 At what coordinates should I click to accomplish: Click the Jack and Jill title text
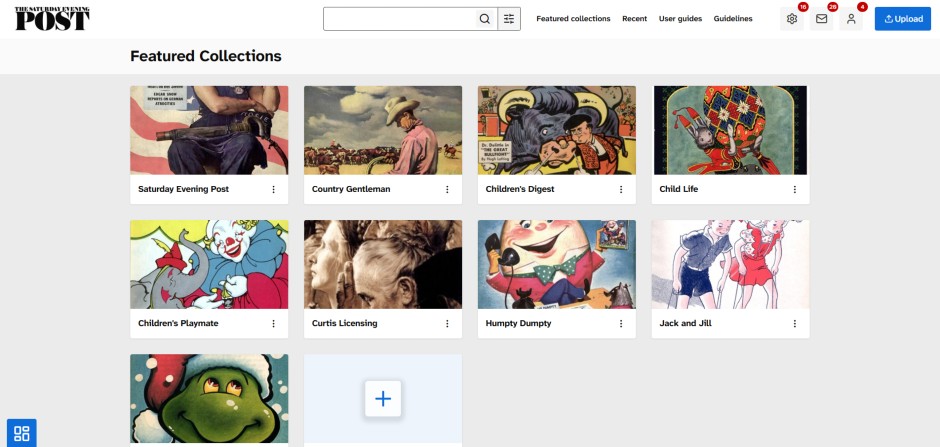coord(685,323)
